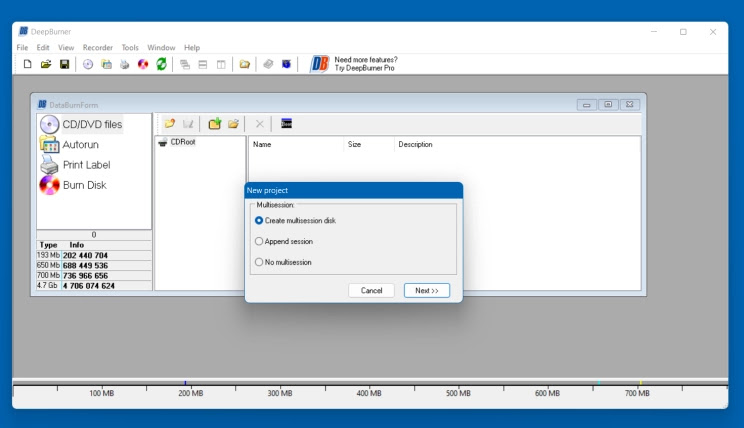Select Create multisession disk option
744x428 pixels.
coord(295,221)
